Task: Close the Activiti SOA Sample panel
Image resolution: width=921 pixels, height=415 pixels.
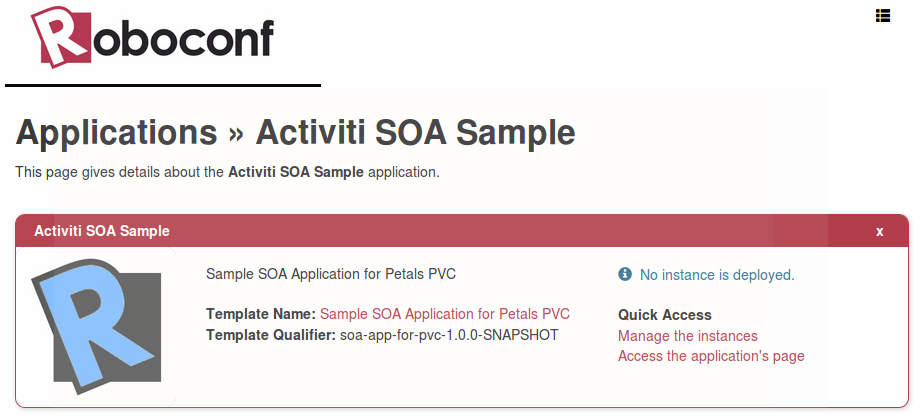Action: coord(880,231)
